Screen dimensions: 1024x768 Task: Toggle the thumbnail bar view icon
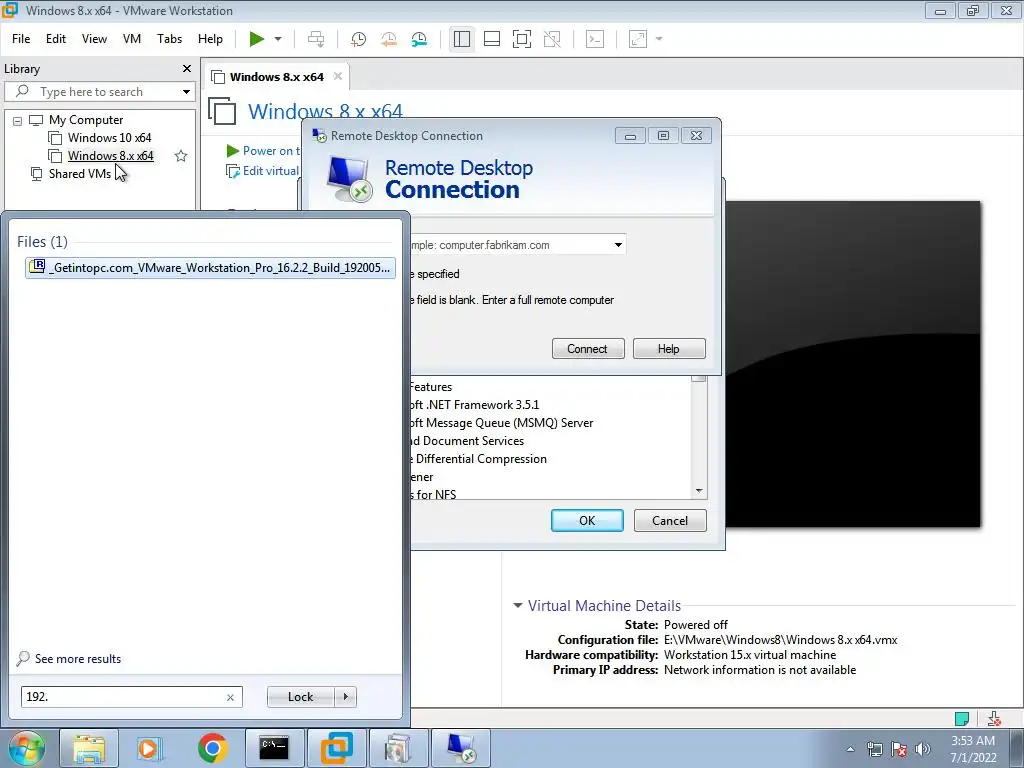(x=492, y=39)
